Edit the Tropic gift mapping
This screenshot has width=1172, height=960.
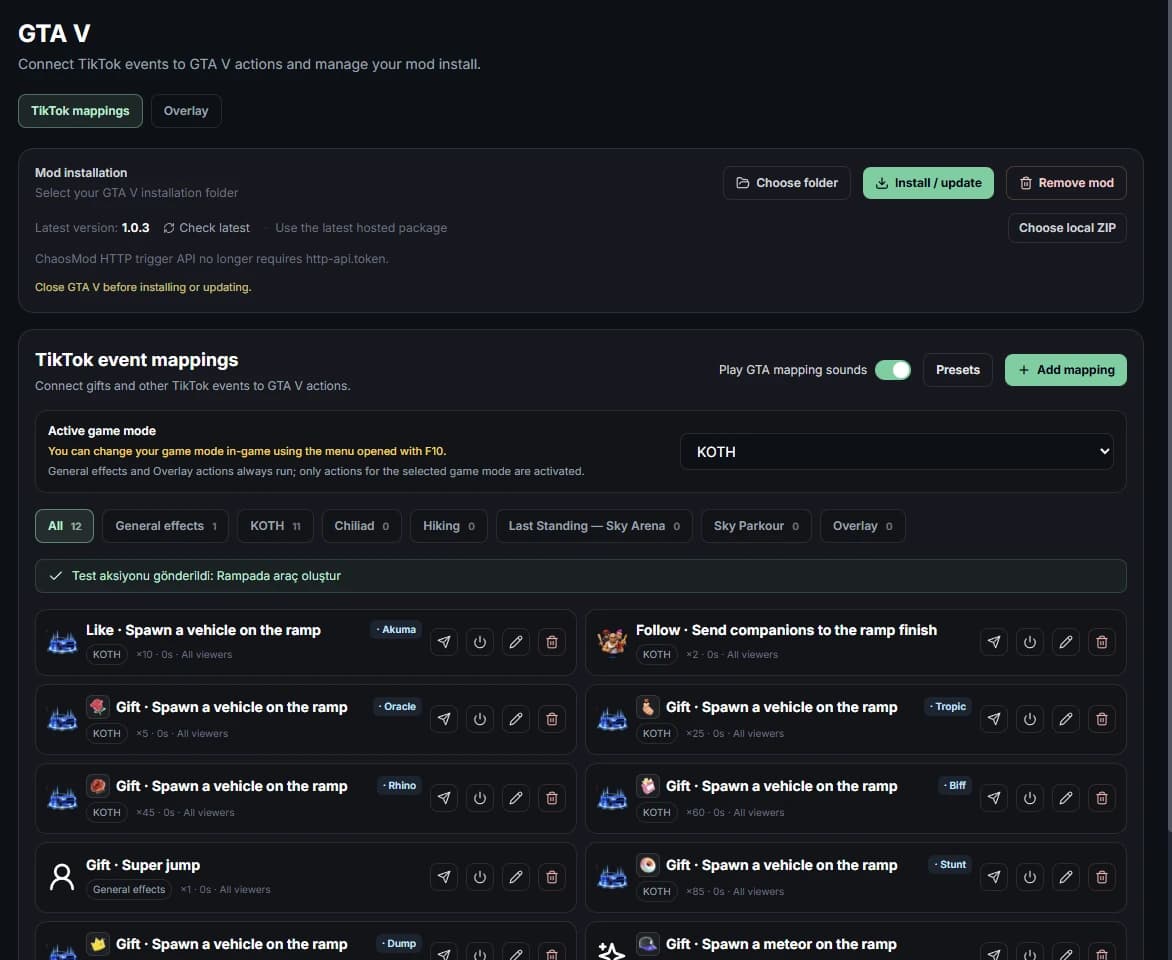click(x=1066, y=719)
